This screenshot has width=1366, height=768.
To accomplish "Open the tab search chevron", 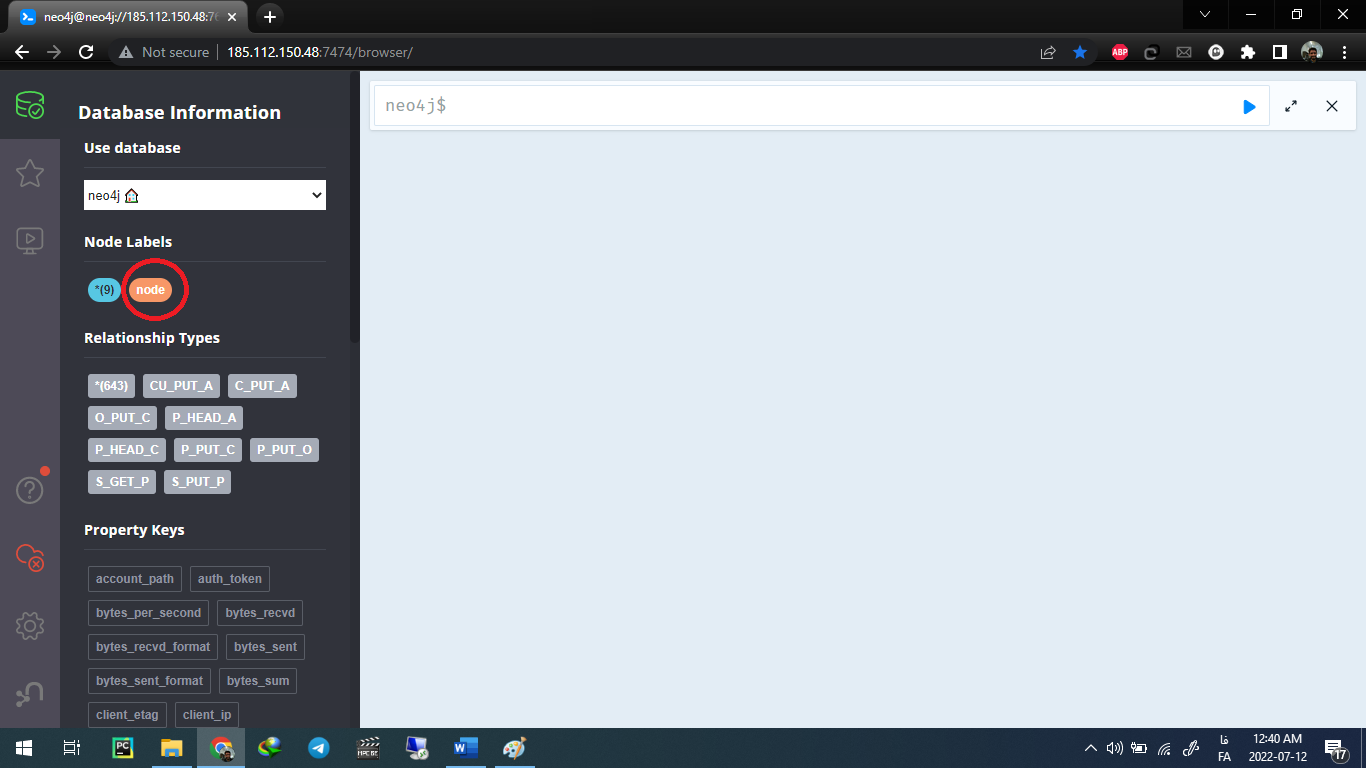I will coord(1205,15).
